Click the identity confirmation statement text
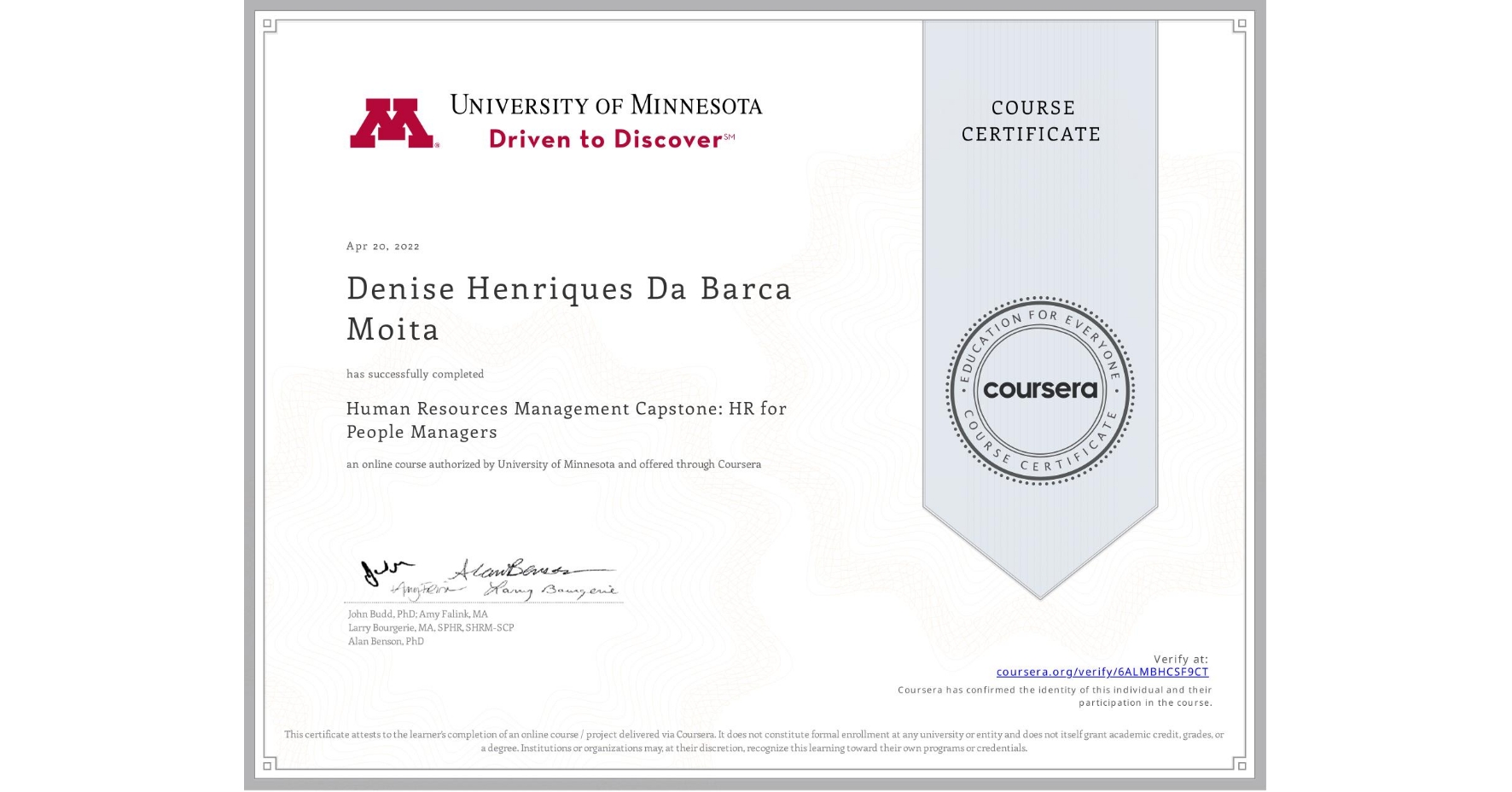 pyautogui.click(x=1058, y=696)
